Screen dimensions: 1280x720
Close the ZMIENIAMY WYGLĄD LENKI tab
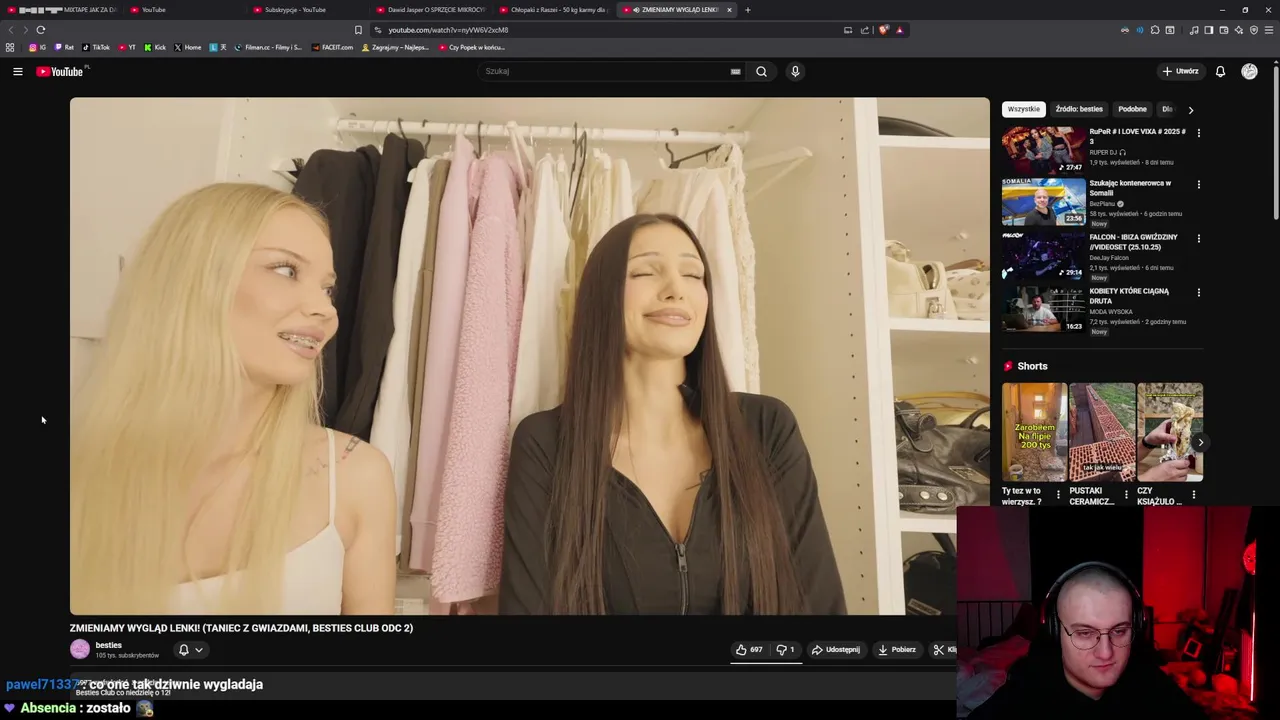729,10
